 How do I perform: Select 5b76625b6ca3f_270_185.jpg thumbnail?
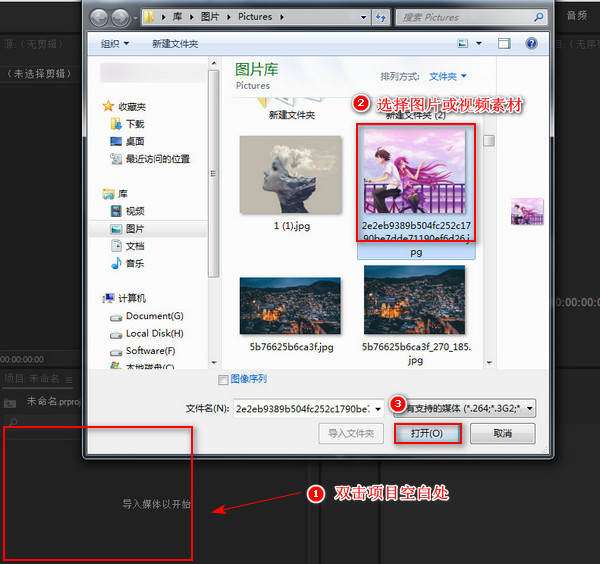coord(414,300)
